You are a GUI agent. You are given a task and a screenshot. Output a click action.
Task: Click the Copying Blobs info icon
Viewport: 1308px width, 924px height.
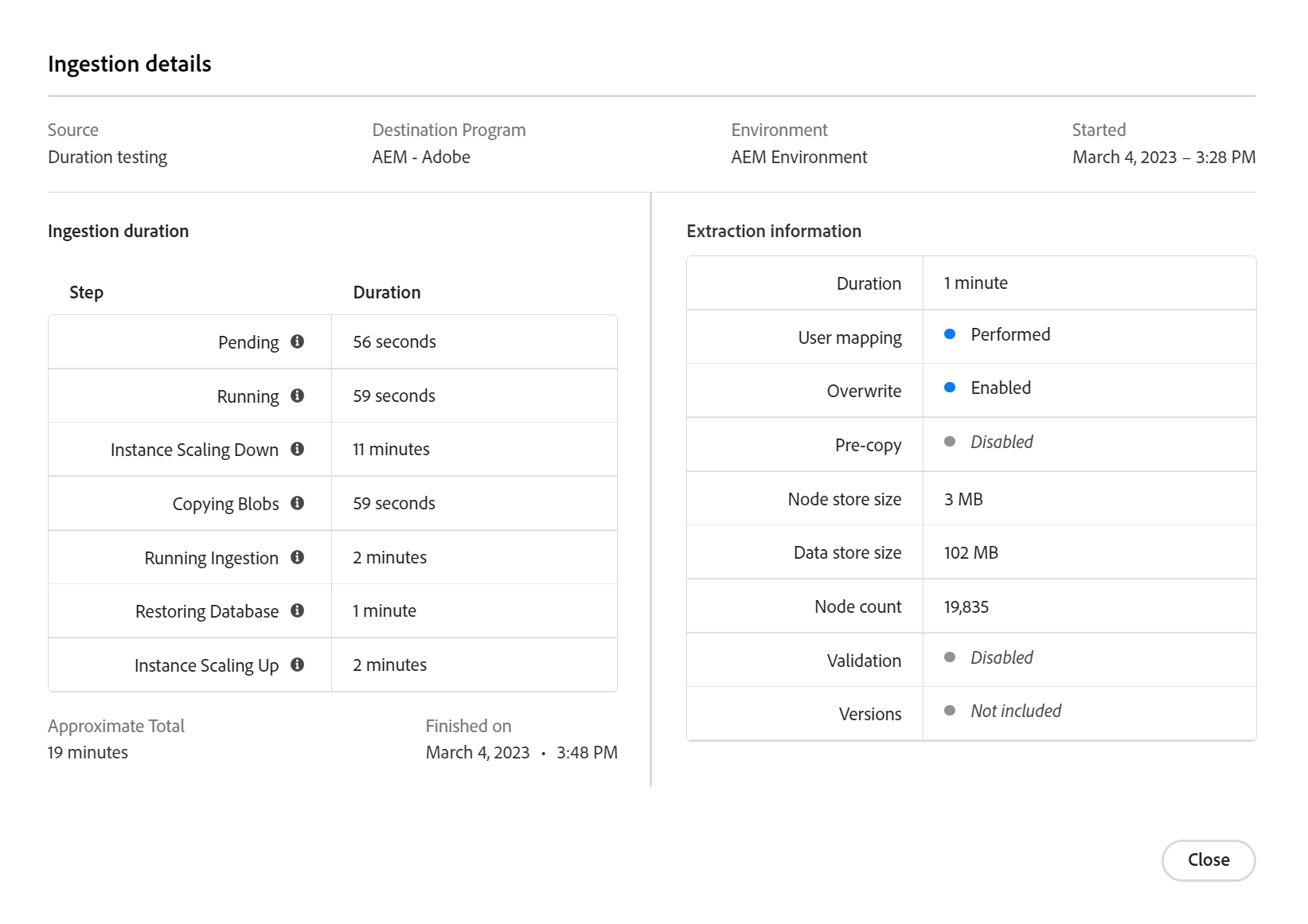[297, 503]
